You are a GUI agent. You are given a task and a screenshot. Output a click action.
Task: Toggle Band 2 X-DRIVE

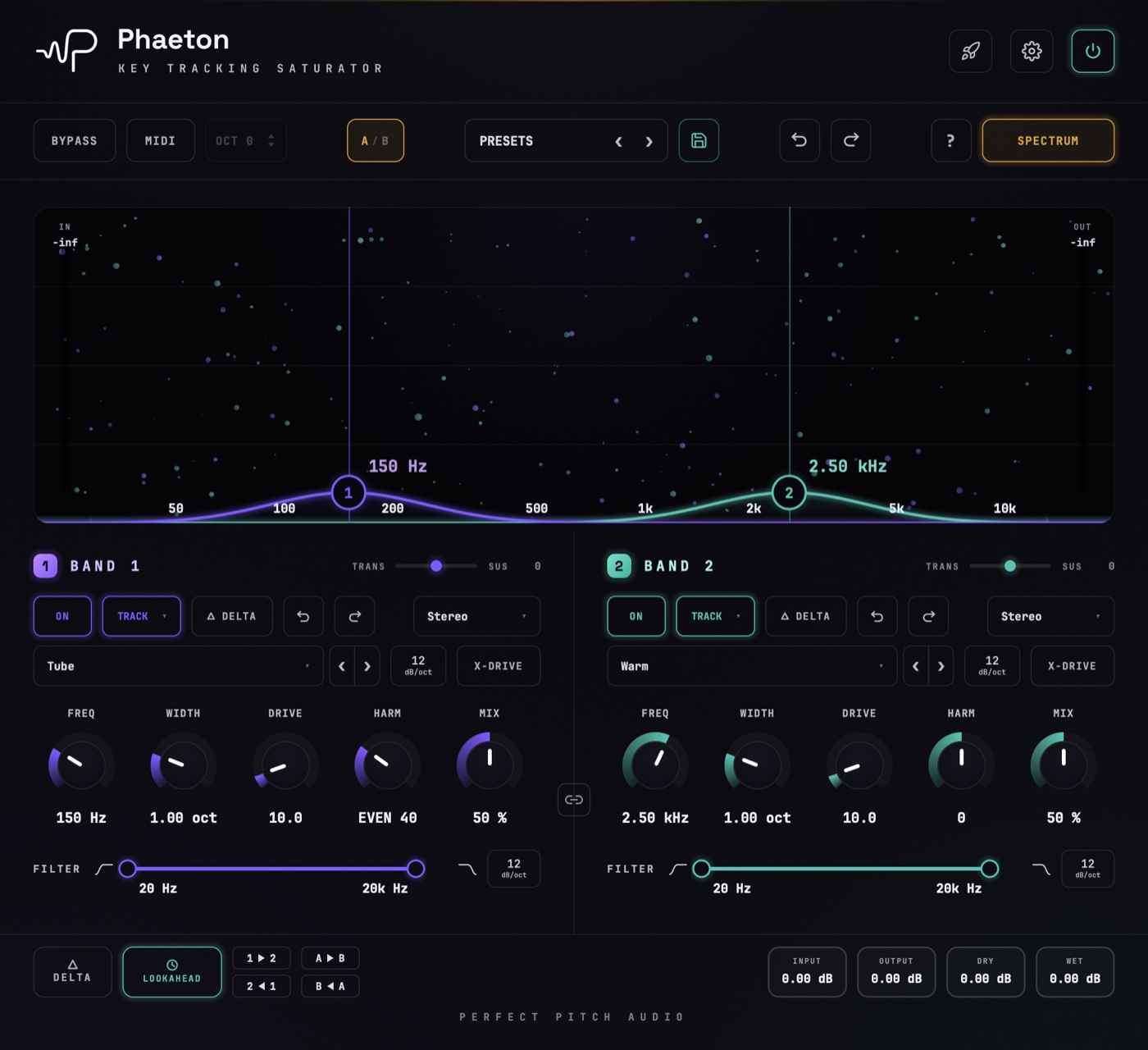click(1073, 666)
